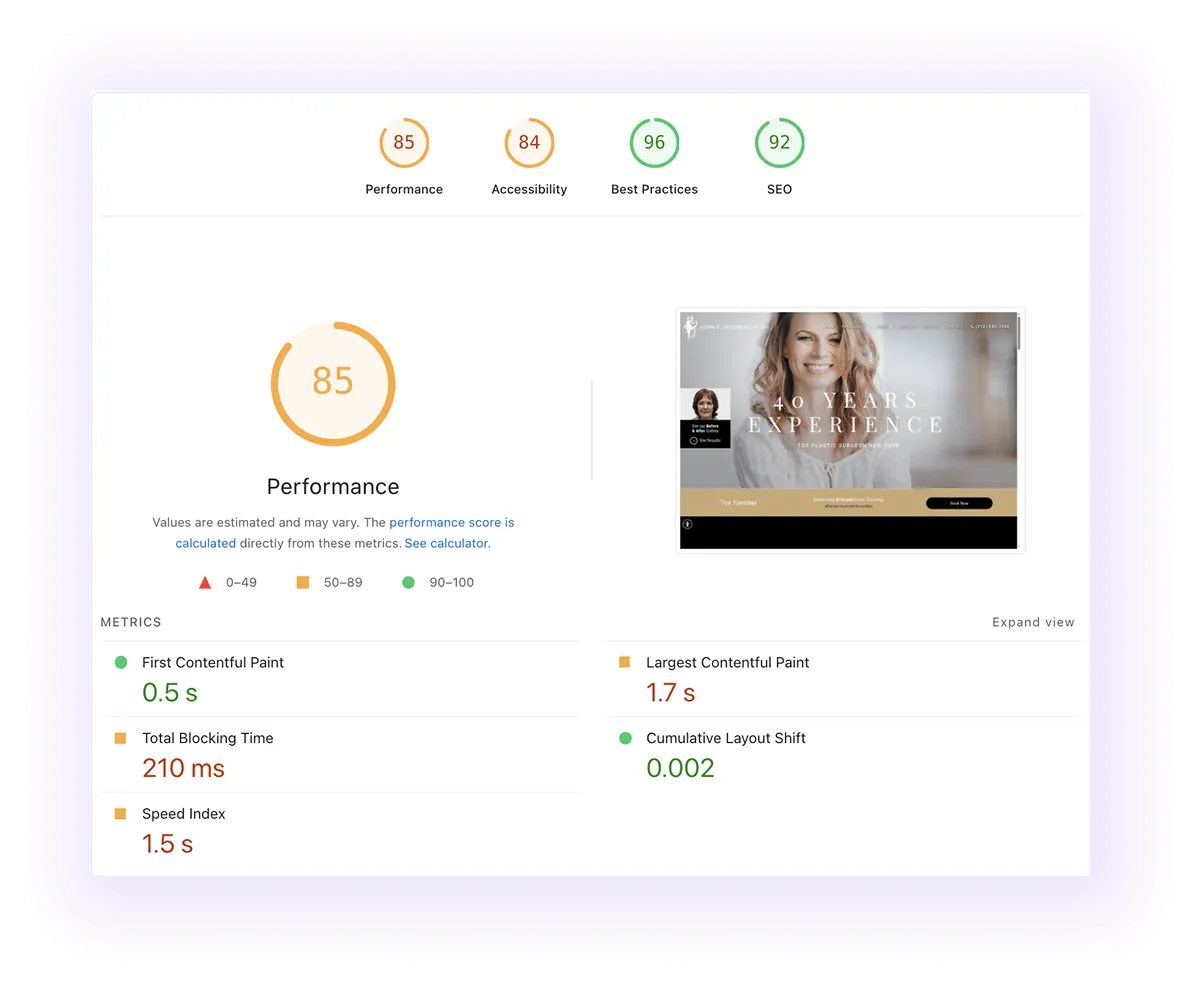The width and height of the screenshot is (1200, 986).
Task: Click the Accessibility score gauge showing 84
Action: (x=529, y=142)
